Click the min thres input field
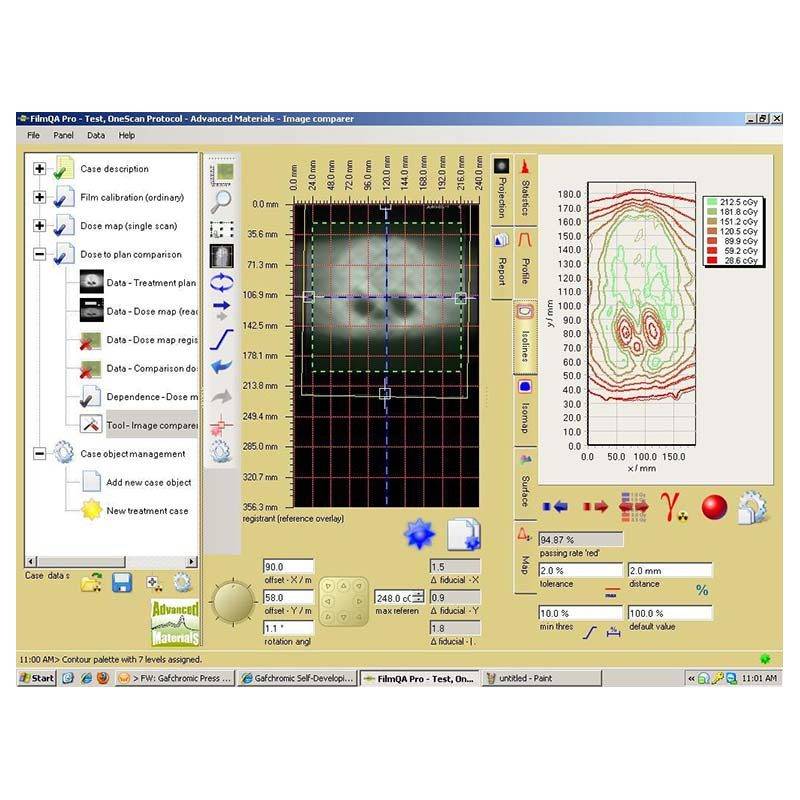 581,613
